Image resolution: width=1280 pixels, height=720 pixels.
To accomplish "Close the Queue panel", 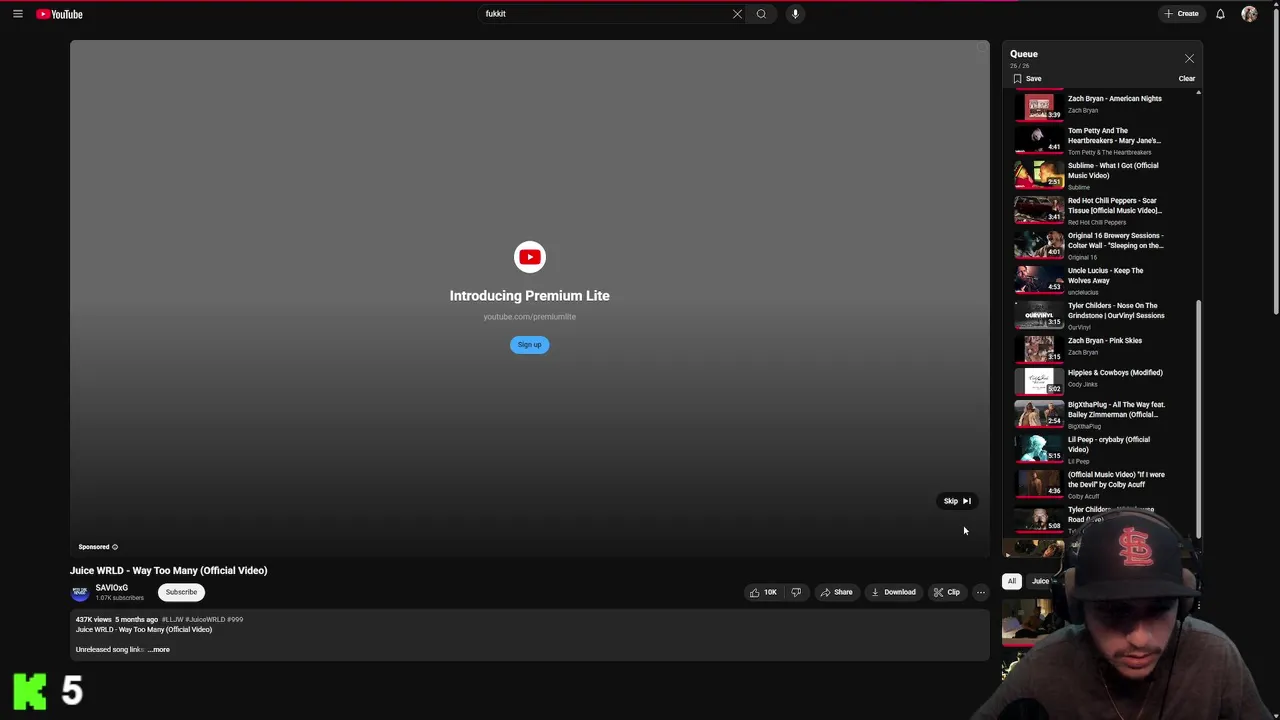I will (x=1189, y=59).
